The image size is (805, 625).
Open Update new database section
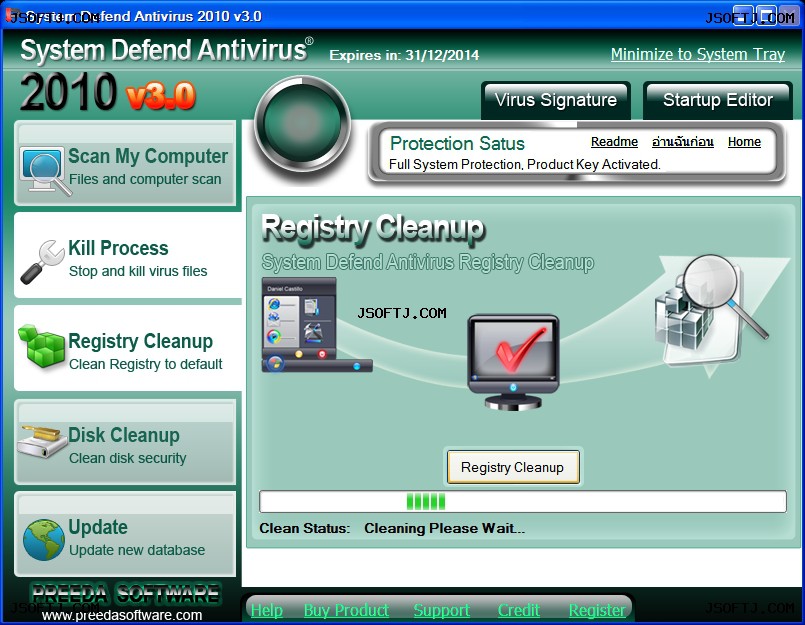[125, 535]
